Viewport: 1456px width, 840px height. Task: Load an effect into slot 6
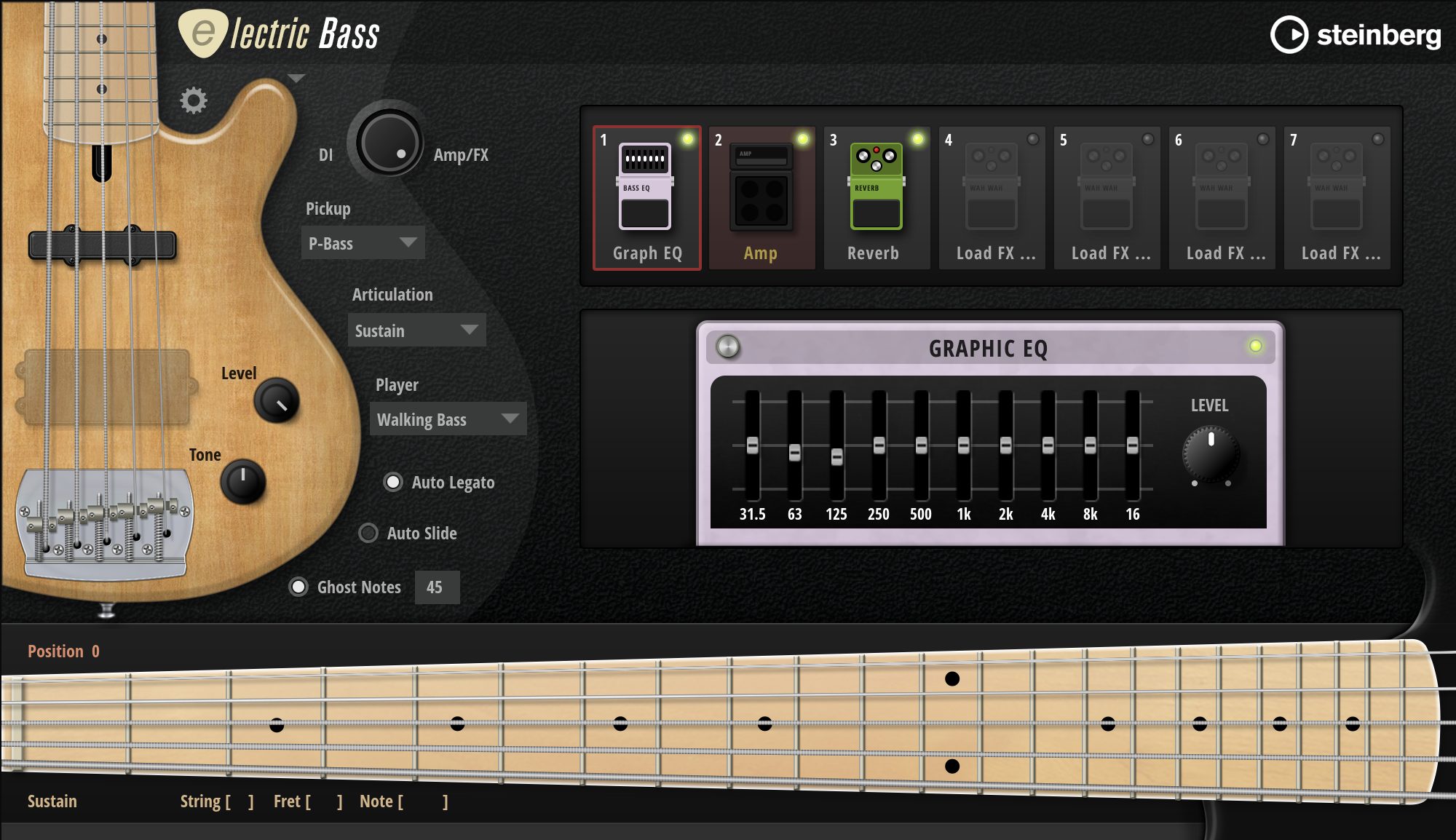click(x=1222, y=198)
